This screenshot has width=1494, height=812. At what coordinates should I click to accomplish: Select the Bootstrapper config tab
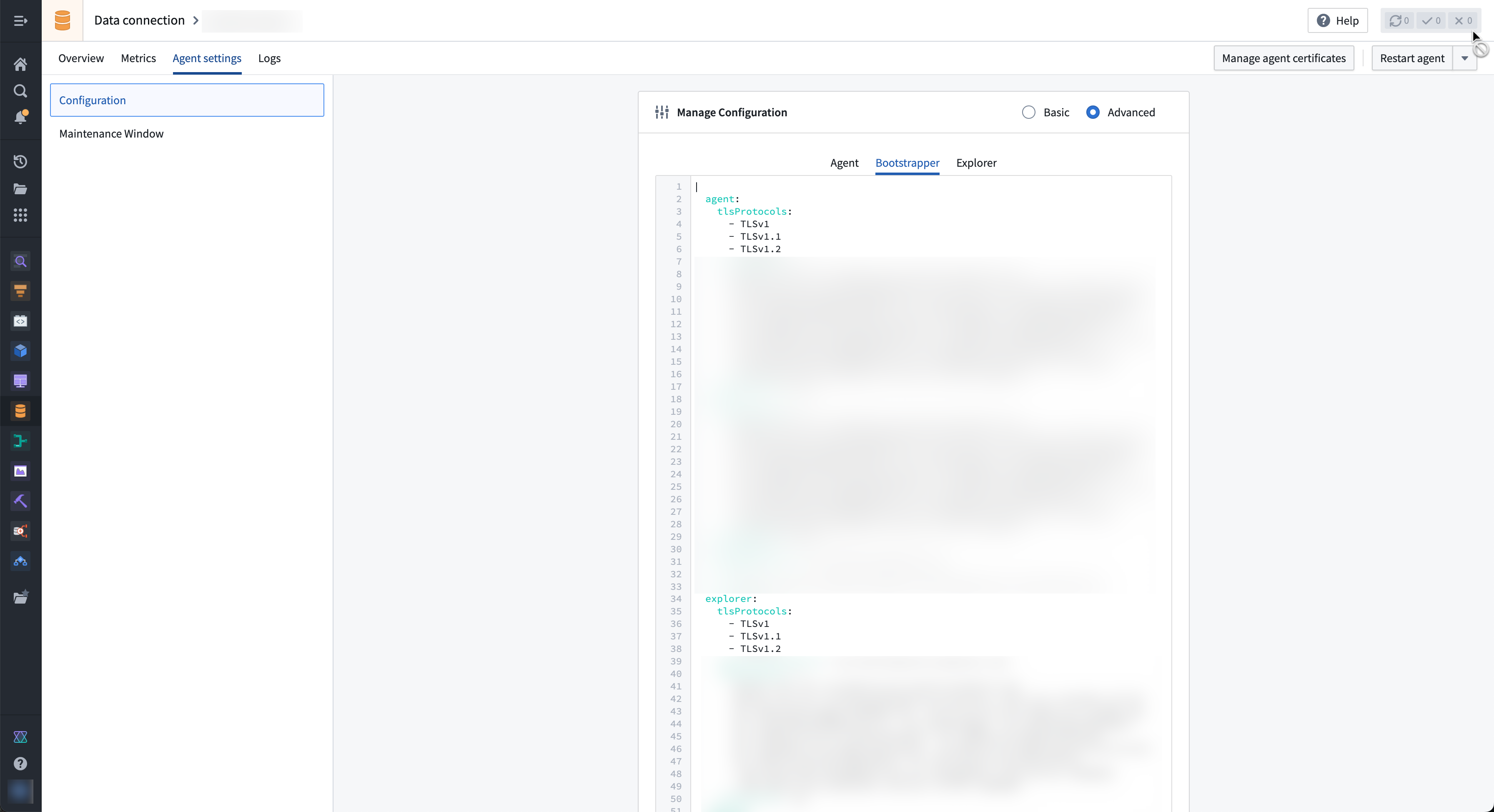907,163
